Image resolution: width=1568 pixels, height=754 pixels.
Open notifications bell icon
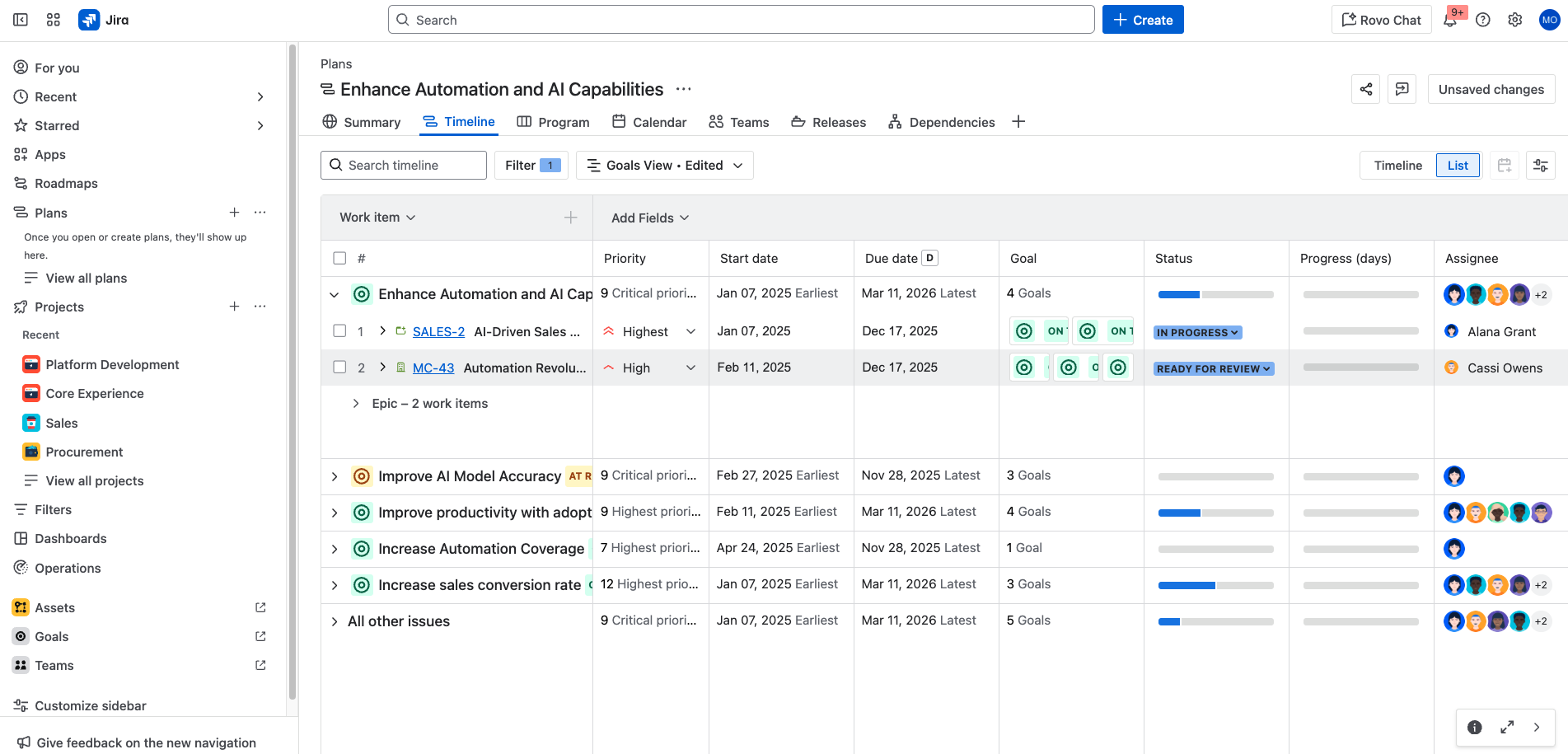point(1450,21)
